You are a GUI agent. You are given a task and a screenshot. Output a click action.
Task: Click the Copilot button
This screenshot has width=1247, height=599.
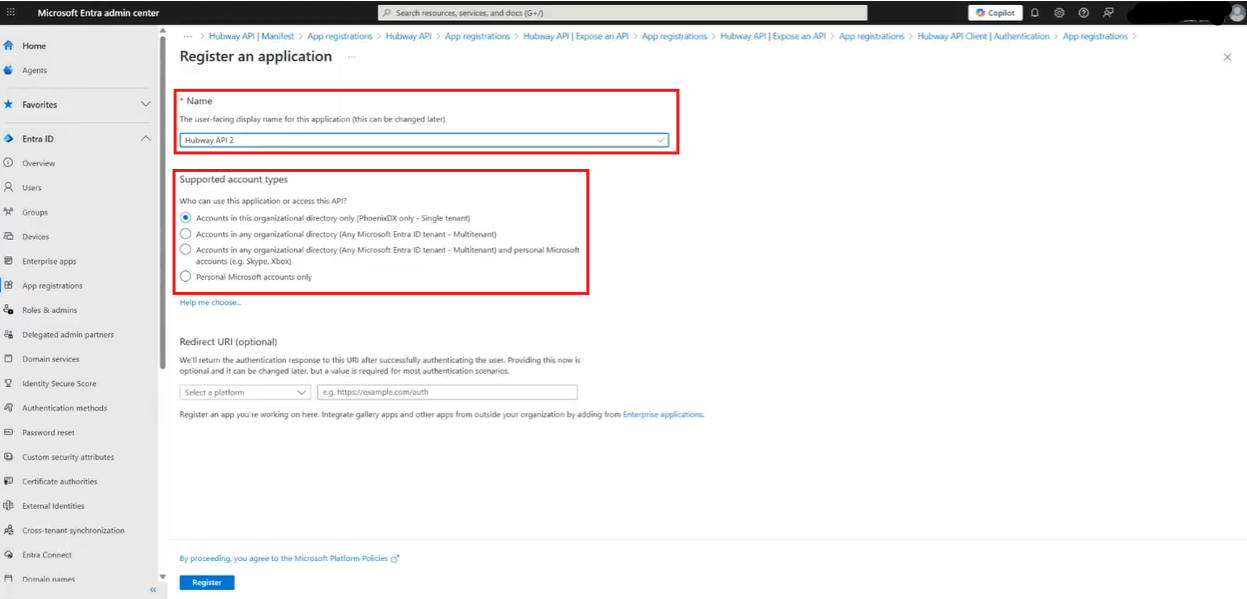point(995,13)
